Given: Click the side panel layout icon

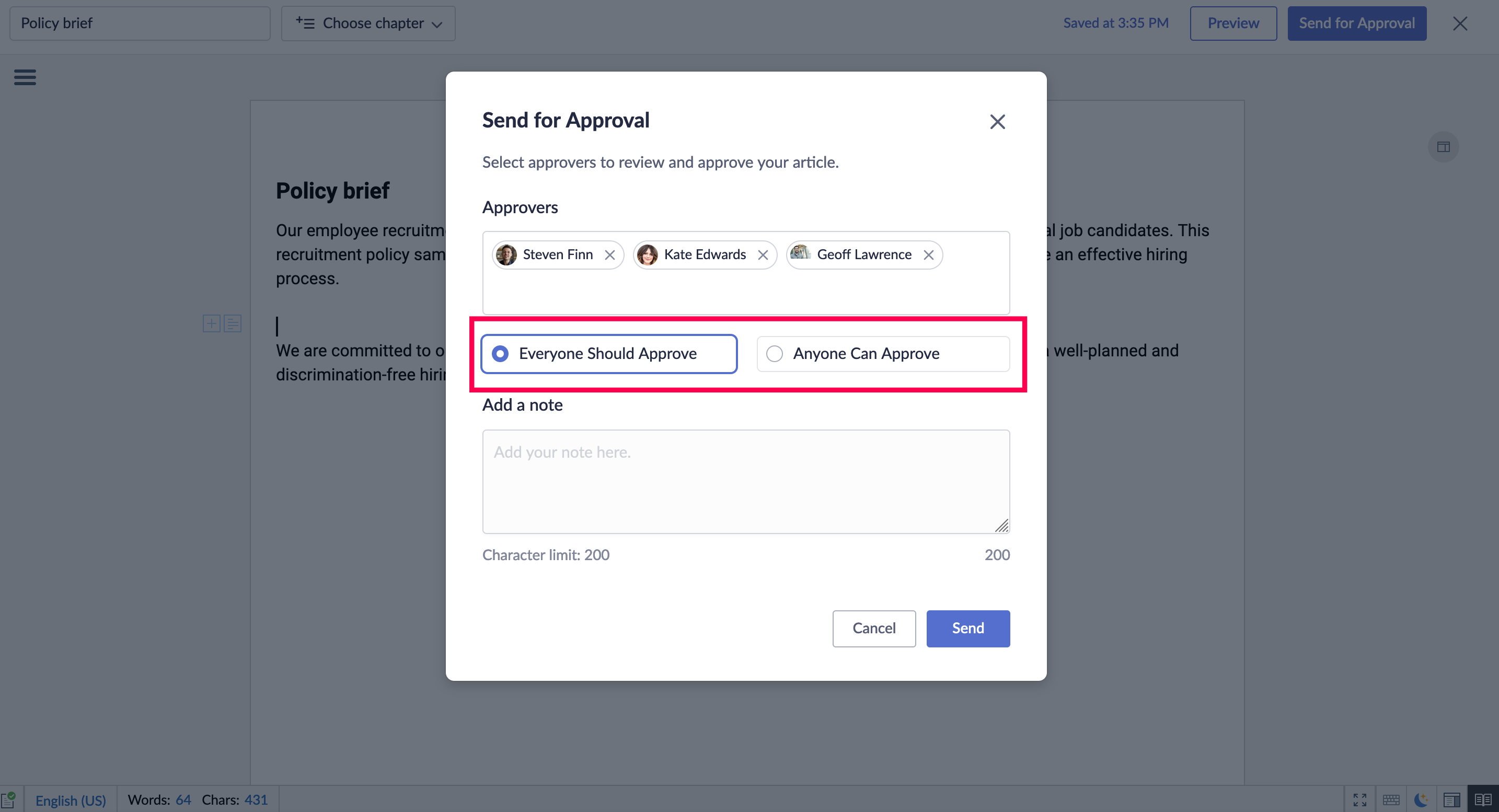Looking at the screenshot, I should [x=1443, y=147].
